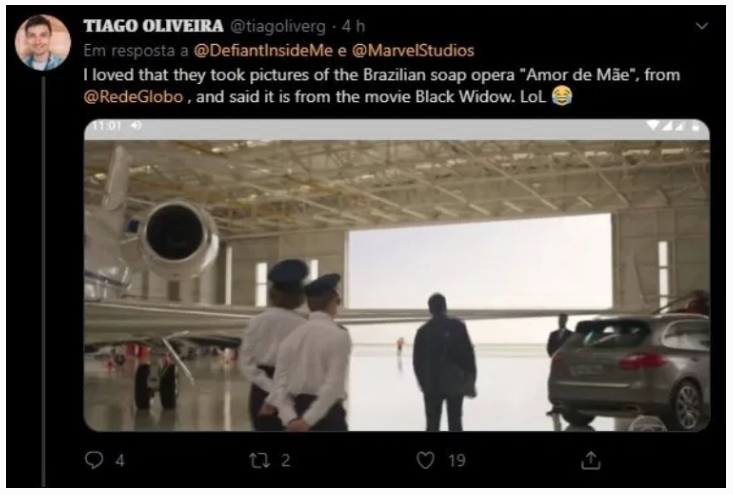Click the like count 19
The width and height of the screenshot is (733, 495).
coord(457,461)
